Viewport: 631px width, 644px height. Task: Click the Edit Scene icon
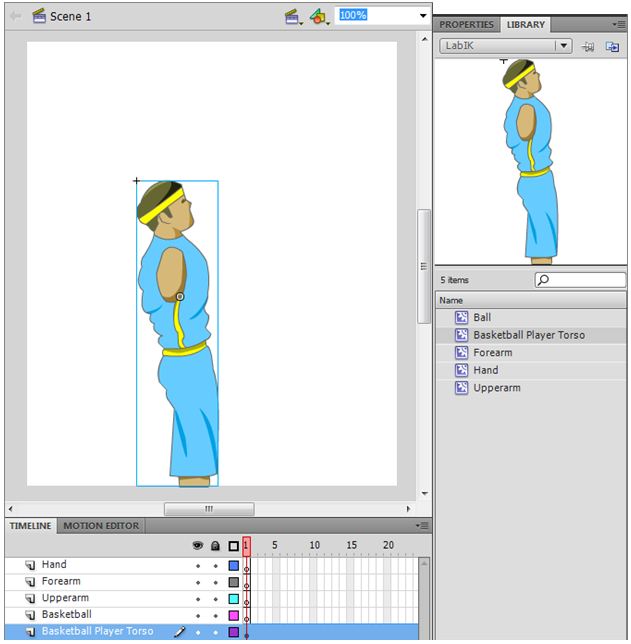[292, 16]
